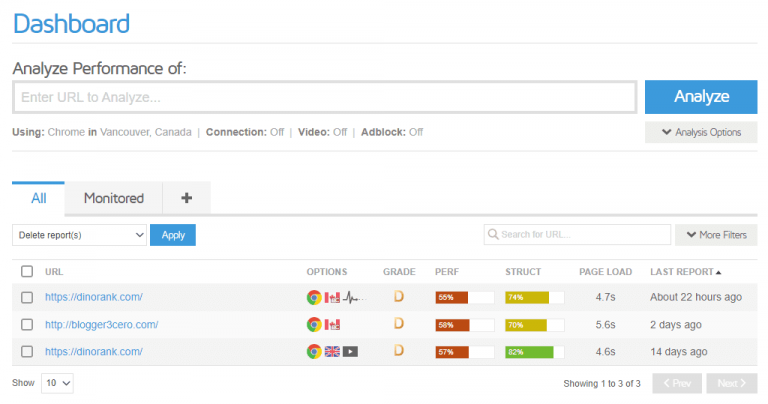Open the http://blogger3cero.com/ link
Screen dimensions: 768x404
pyautogui.click(x=102, y=325)
